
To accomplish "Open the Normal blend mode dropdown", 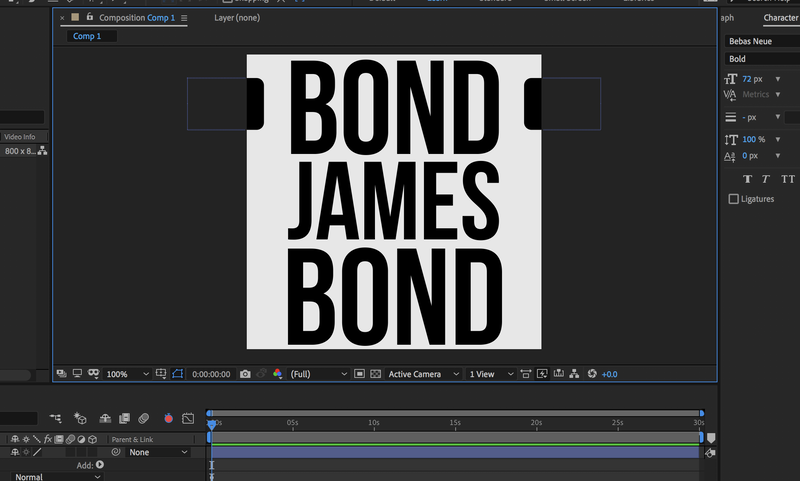I will click(57, 477).
